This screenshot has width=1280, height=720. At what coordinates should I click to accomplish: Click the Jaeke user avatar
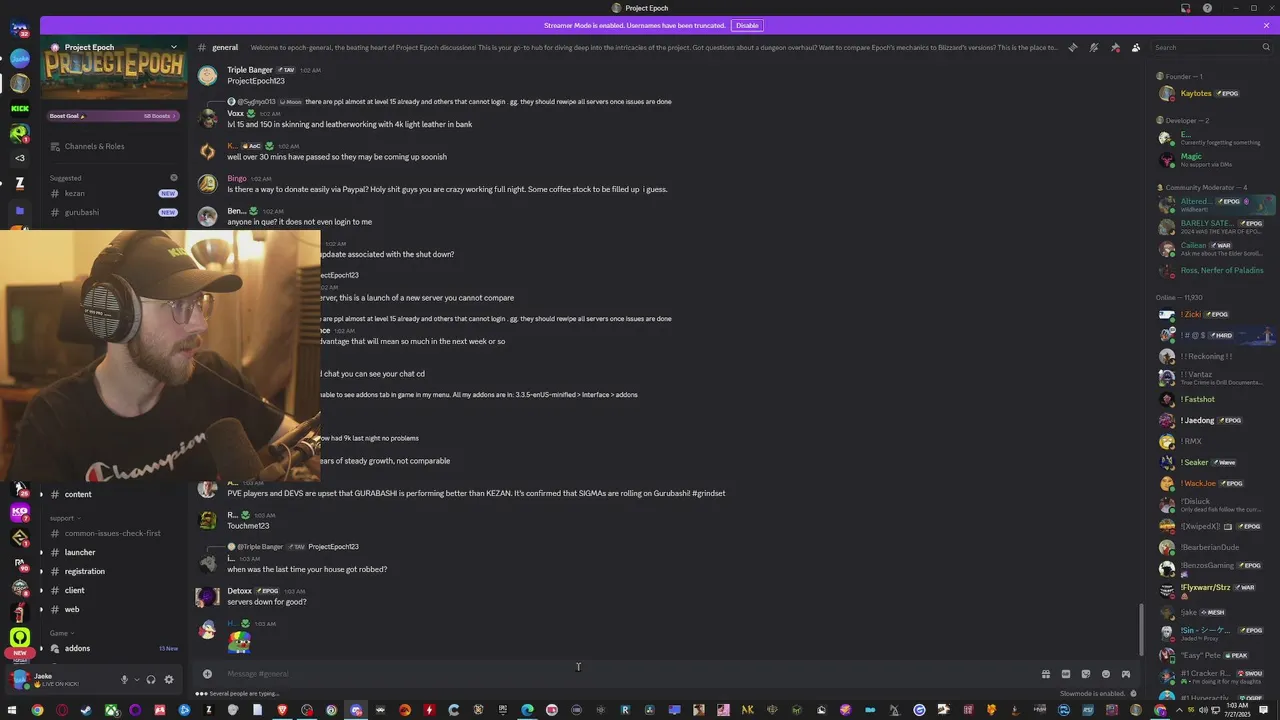(x=20, y=680)
